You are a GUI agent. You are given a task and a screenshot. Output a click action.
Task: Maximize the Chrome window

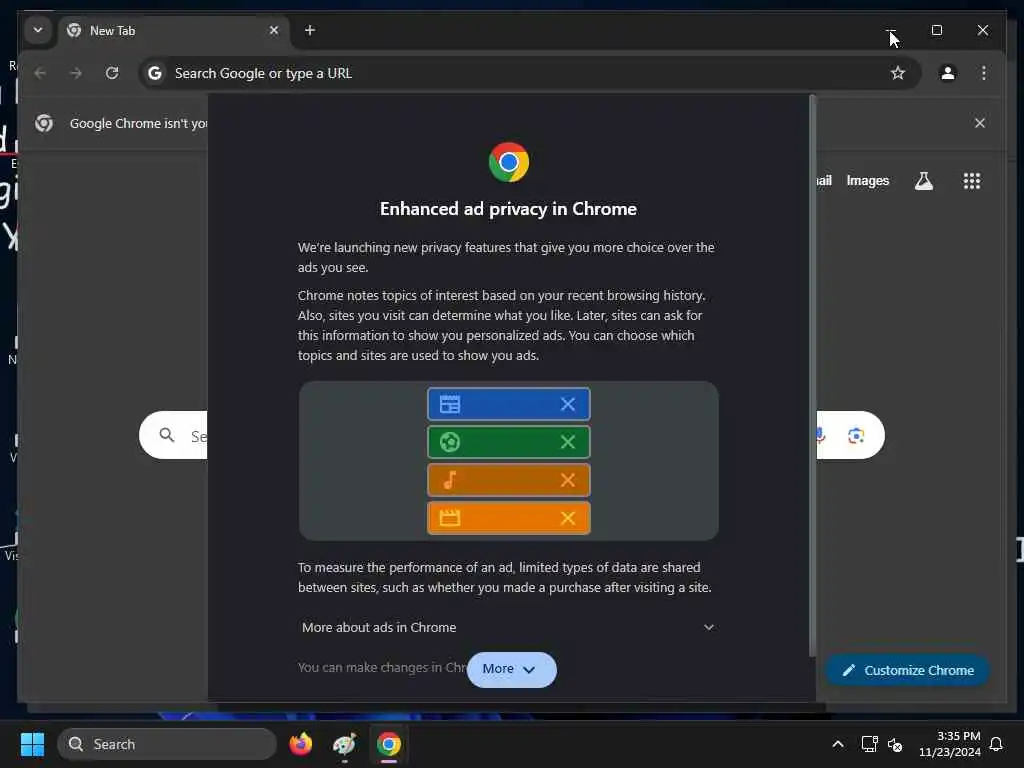[x=936, y=30]
